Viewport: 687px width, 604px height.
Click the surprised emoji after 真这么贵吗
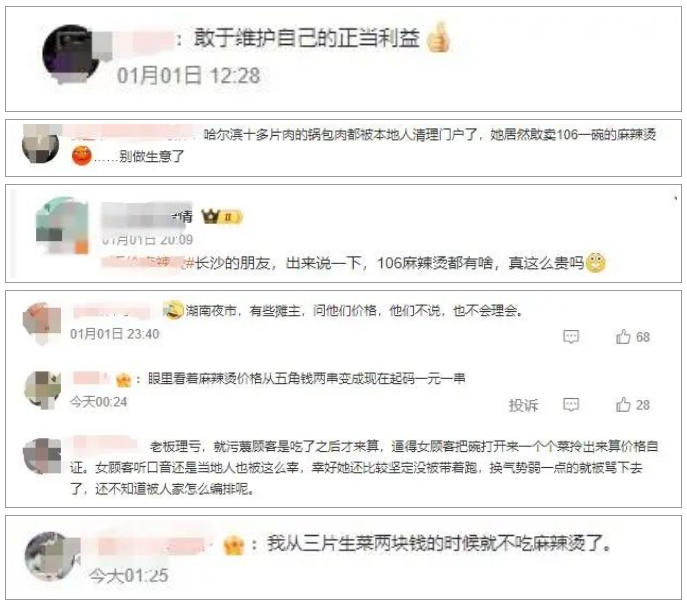tap(595, 263)
